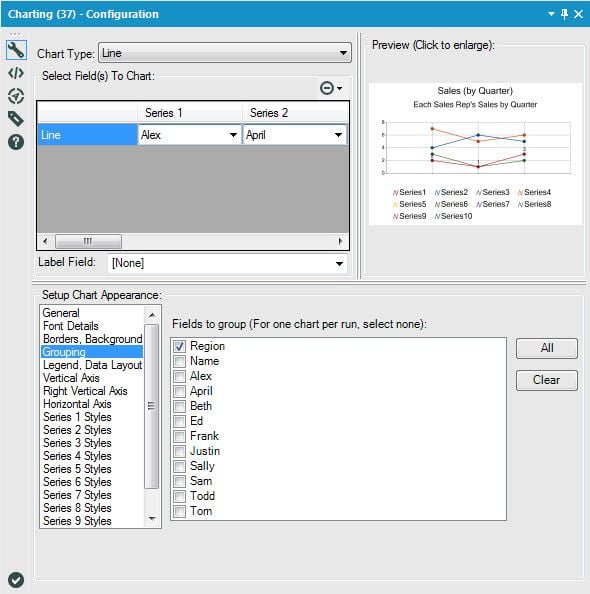Toggle the Region checkbox
590x594 pixels.
pos(179,346)
